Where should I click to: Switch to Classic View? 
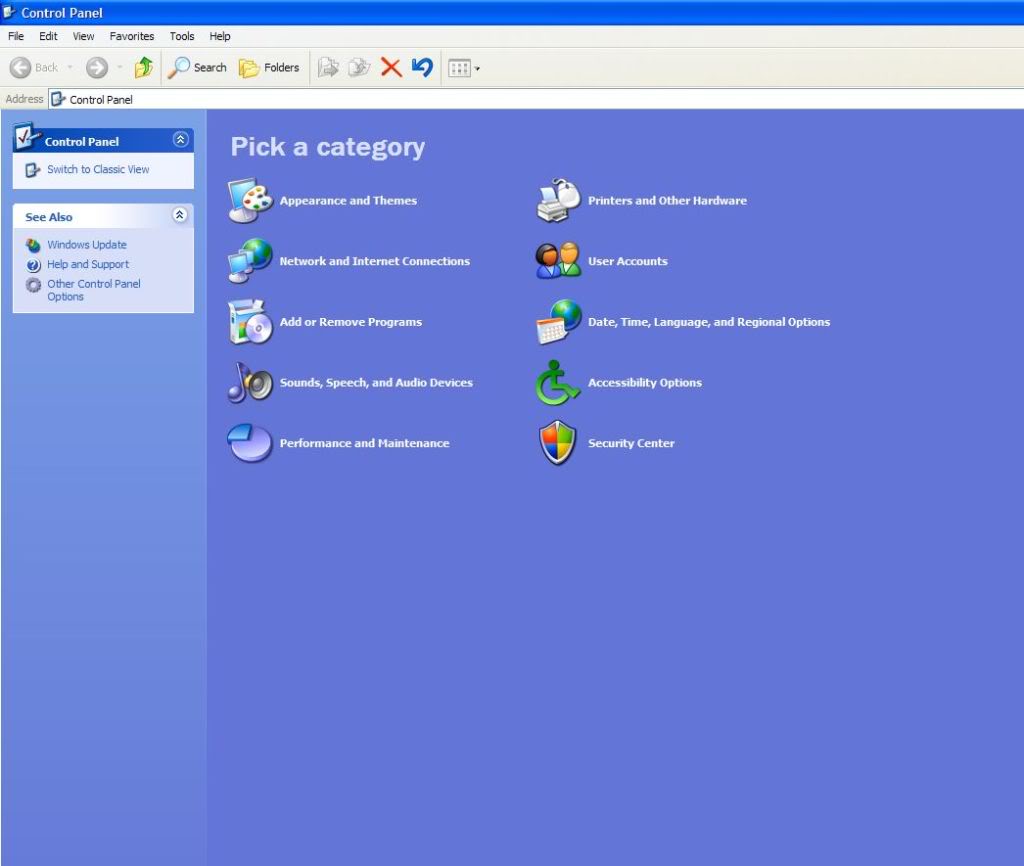[x=96, y=168]
